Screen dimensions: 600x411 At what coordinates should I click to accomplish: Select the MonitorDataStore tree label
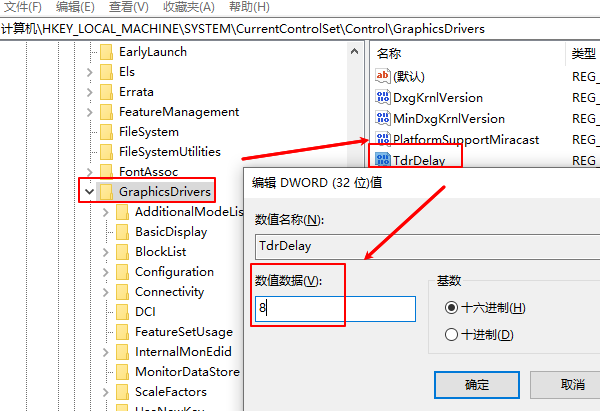tap(187, 372)
